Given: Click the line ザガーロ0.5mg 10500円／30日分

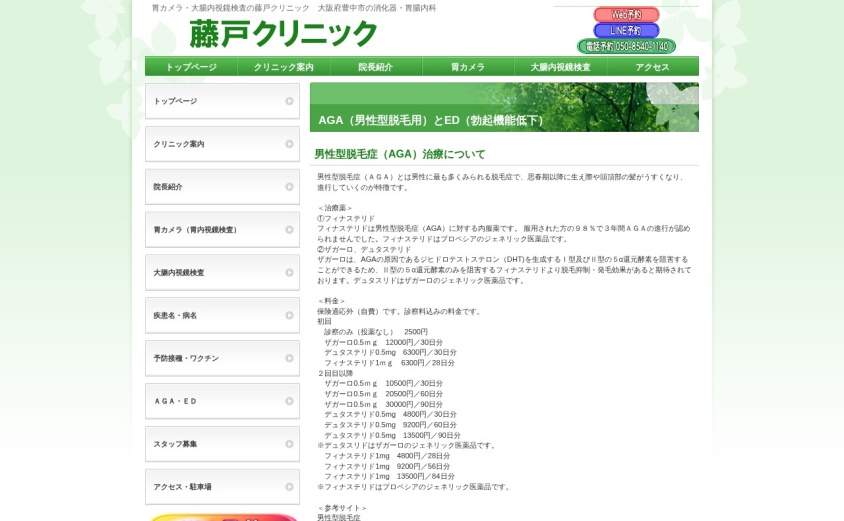Looking at the screenshot, I should pyautogui.click(x=383, y=384).
